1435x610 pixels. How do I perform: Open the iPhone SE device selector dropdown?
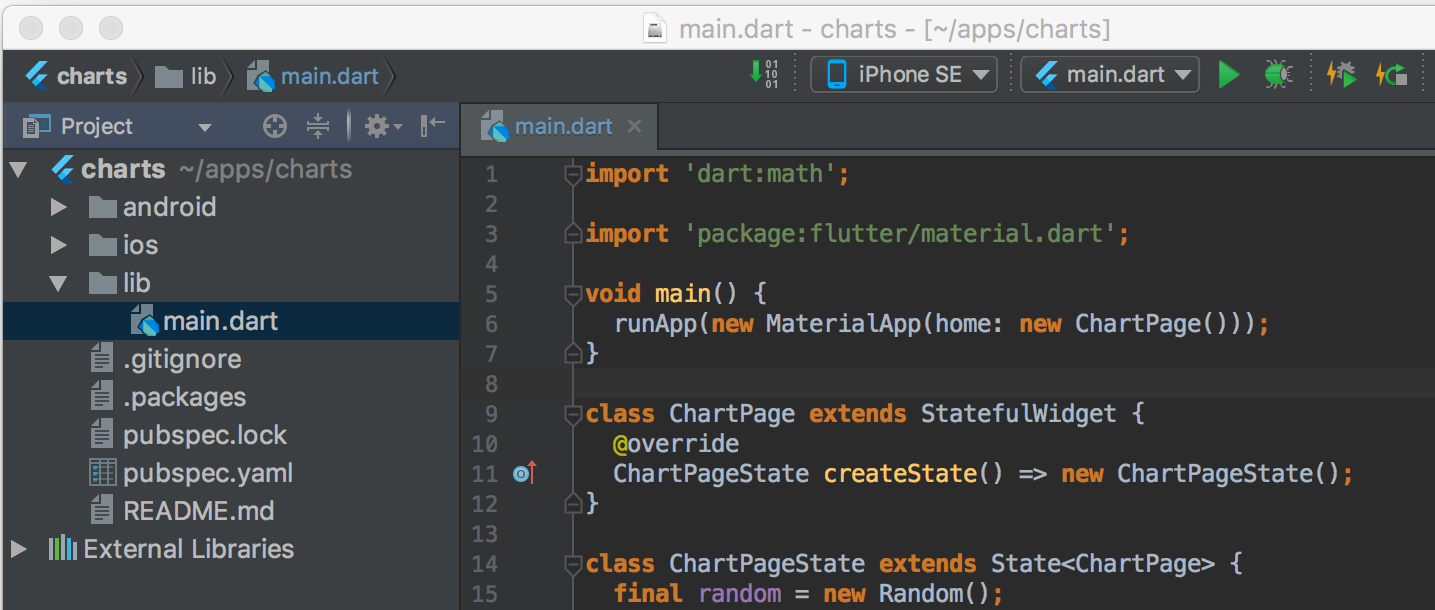click(904, 74)
